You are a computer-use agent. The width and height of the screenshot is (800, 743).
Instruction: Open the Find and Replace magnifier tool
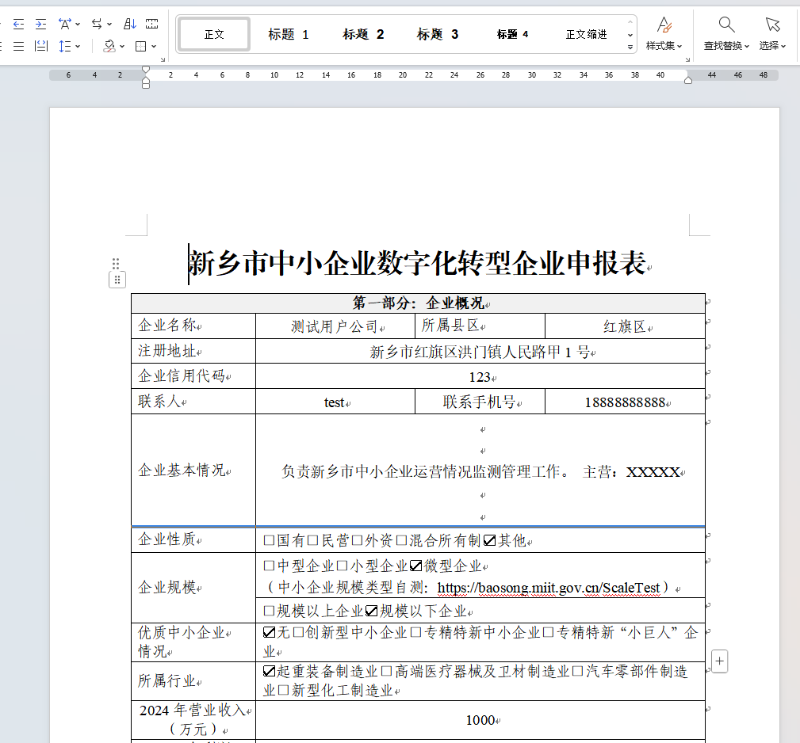click(x=726, y=25)
